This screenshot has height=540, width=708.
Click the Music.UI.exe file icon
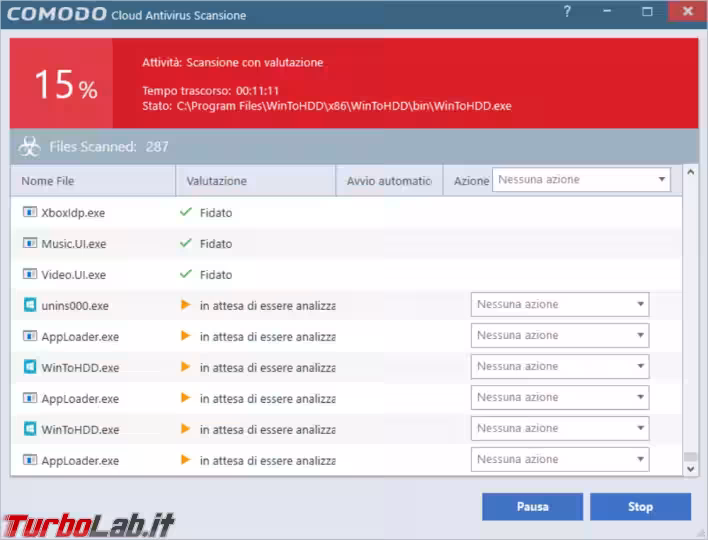pos(30,243)
